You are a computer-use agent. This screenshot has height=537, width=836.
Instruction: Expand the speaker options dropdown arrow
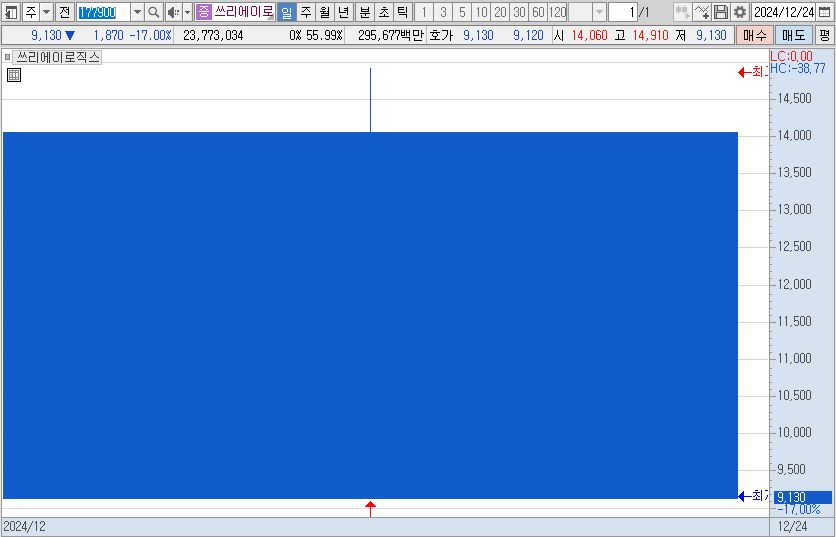click(x=187, y=12)
